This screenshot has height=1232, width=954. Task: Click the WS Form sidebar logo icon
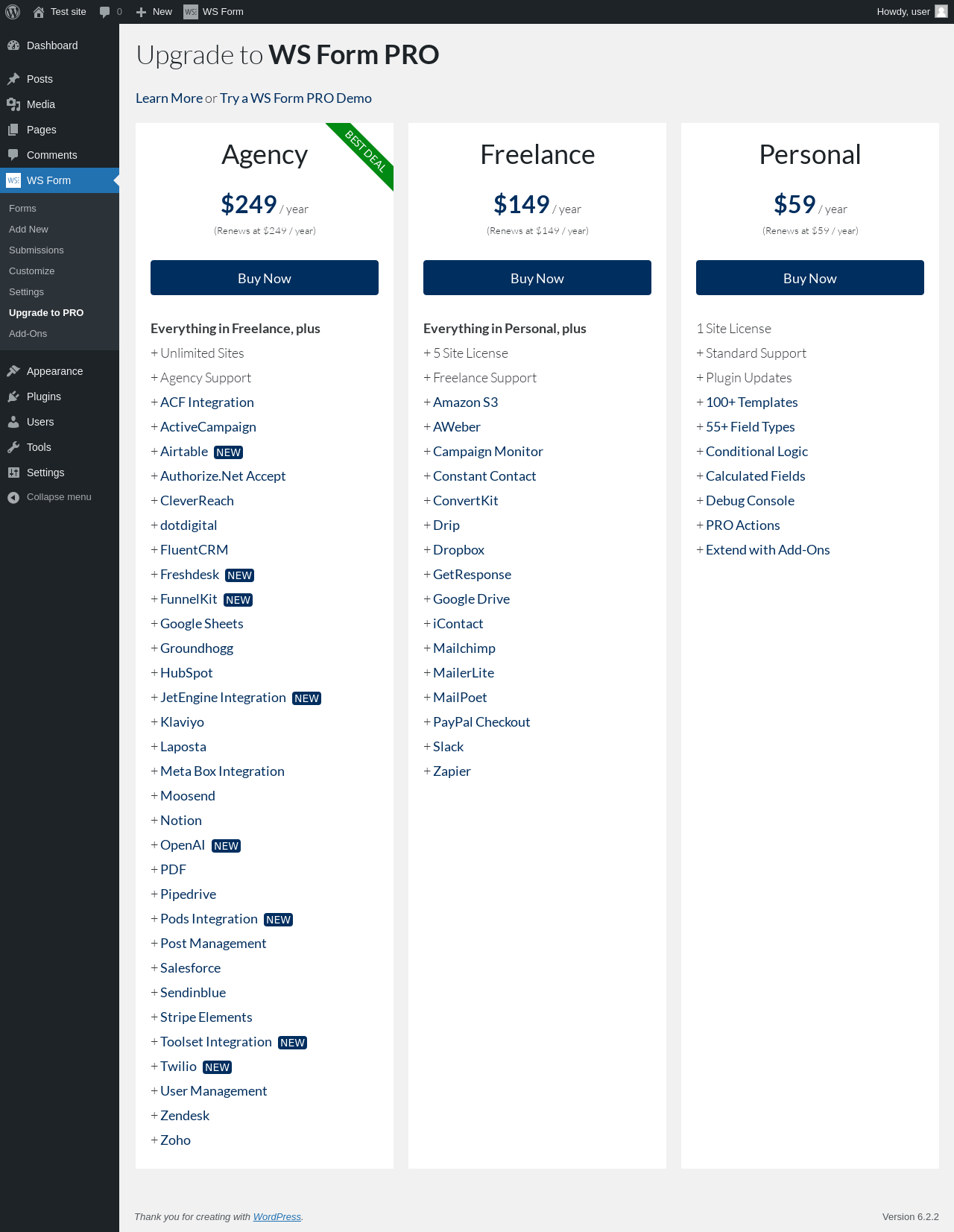click(13, 180)
